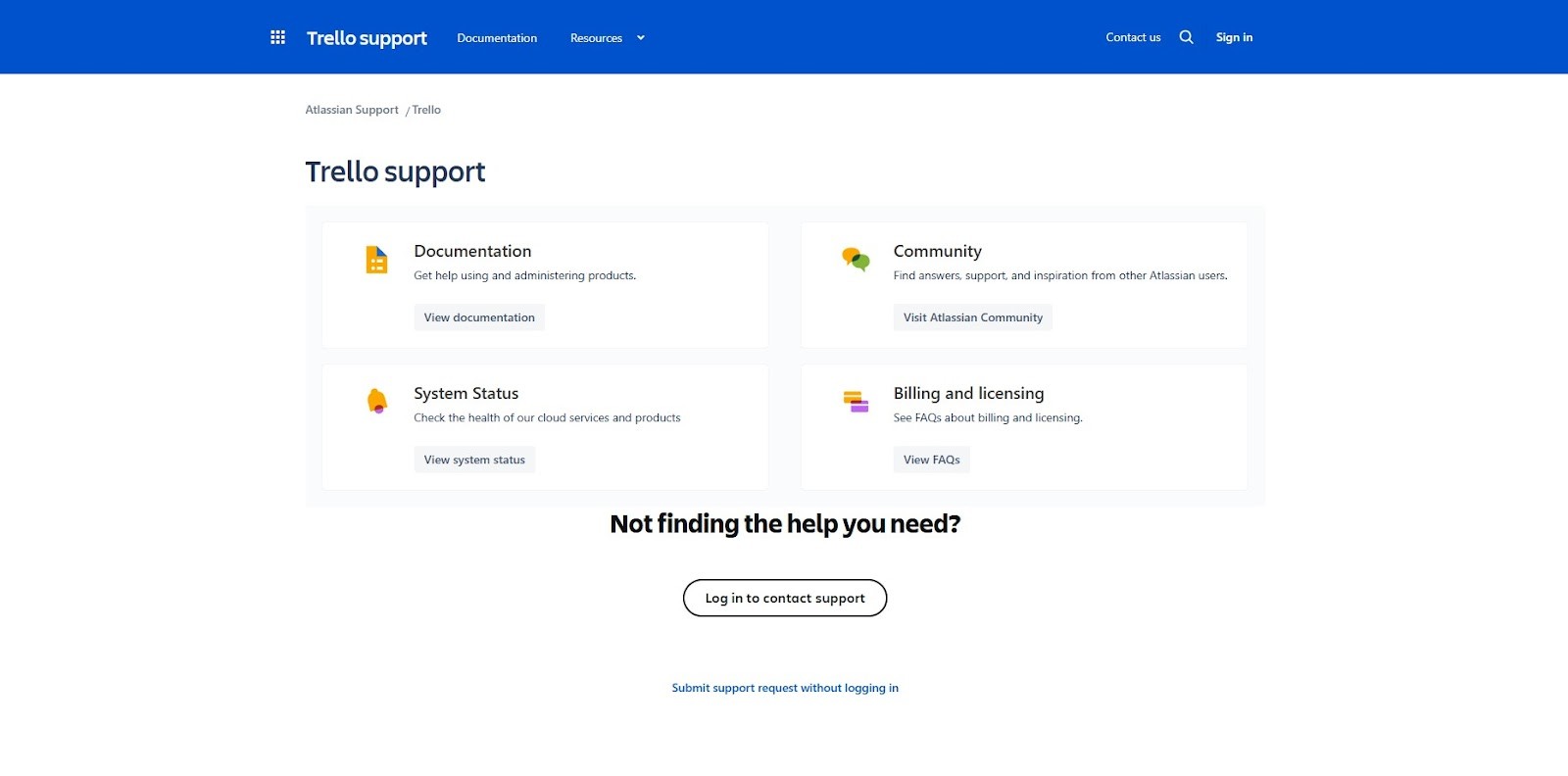Click the System Status bell icon

coord(376,401)
